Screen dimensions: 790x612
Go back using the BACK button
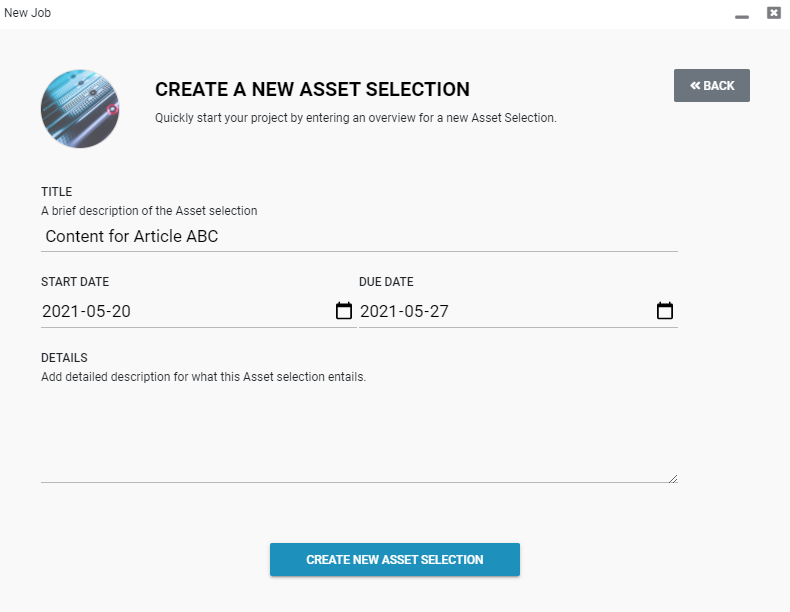711,86
